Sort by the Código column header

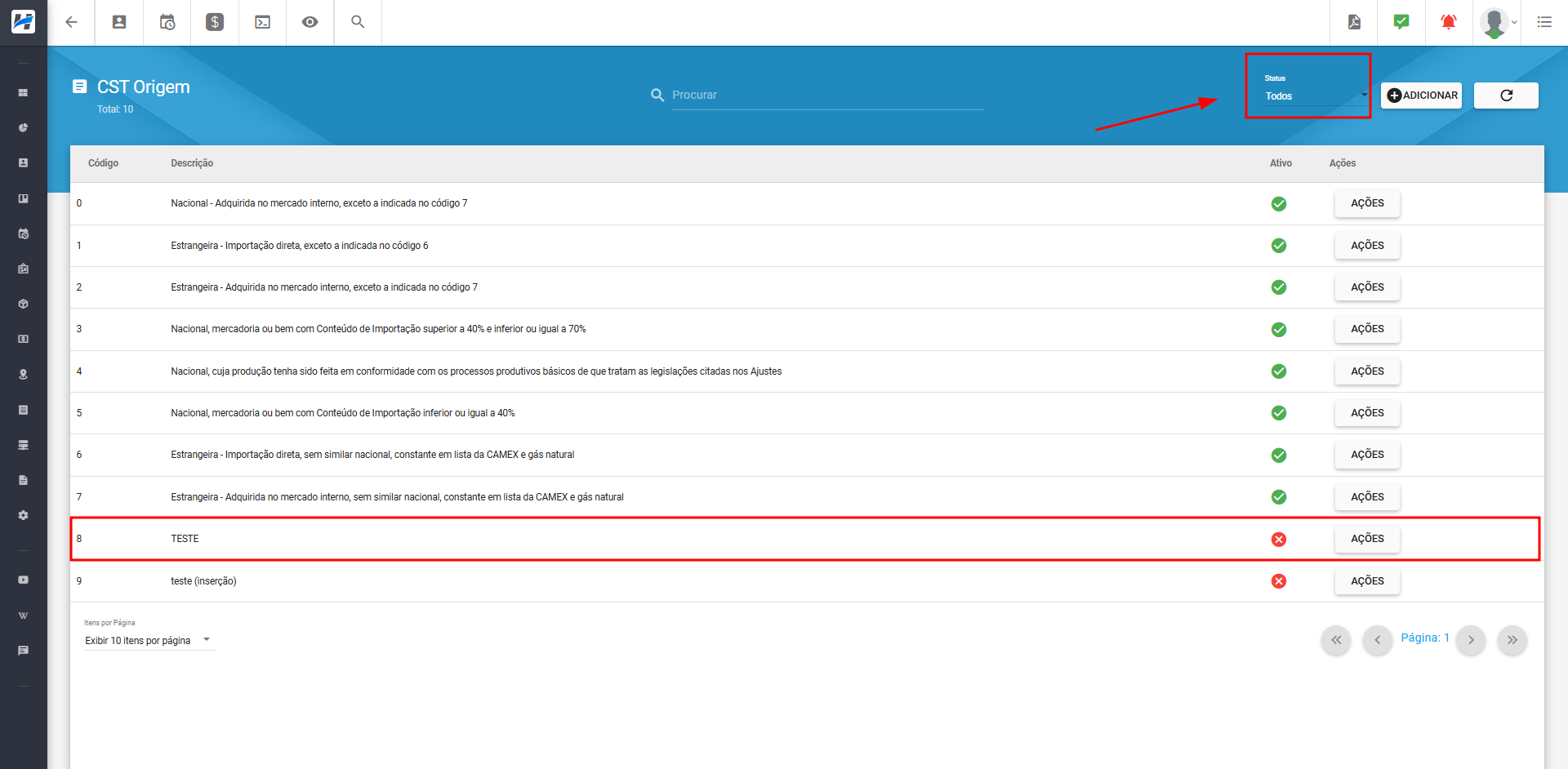pyautogui.click(x=103, y=163)
